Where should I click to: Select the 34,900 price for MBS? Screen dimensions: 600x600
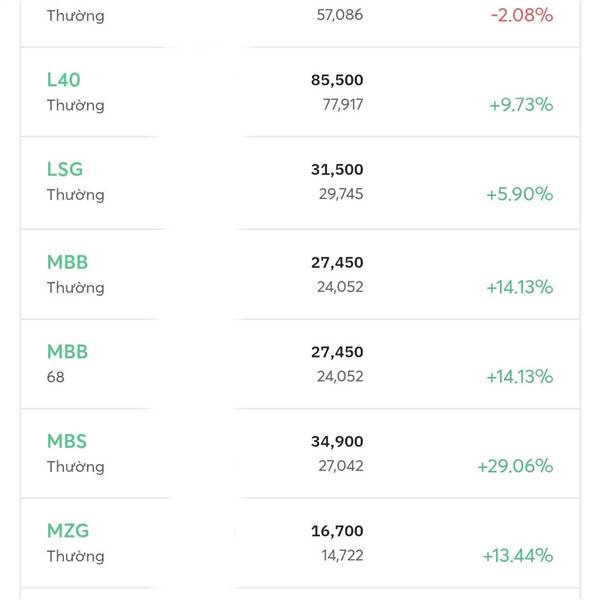click(x=337, y=441)
